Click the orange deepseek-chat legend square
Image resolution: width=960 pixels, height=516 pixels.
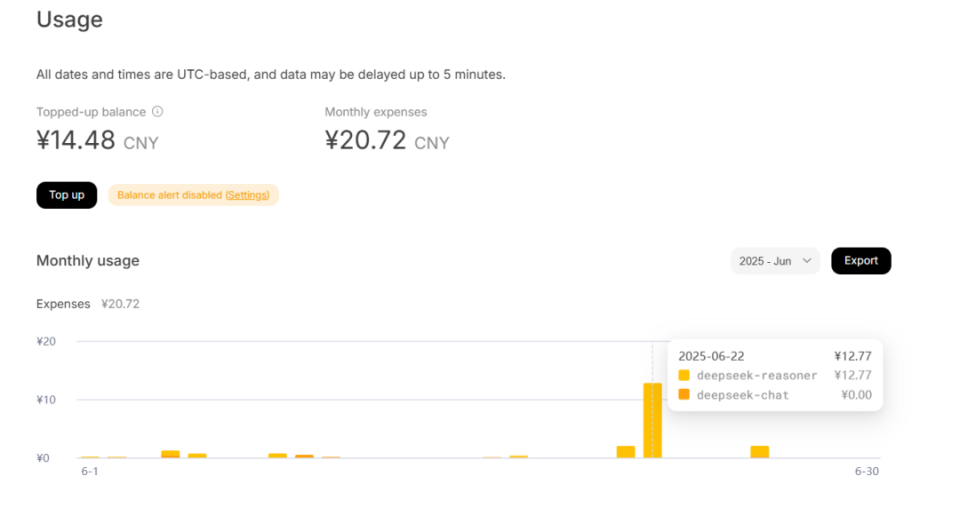(x=684, y=395)
